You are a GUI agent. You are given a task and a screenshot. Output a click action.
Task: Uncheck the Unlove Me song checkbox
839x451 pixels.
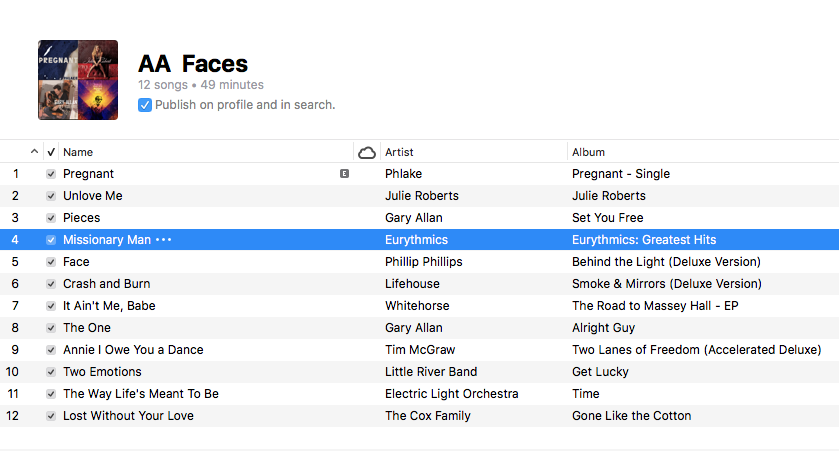tap(51, 196)
